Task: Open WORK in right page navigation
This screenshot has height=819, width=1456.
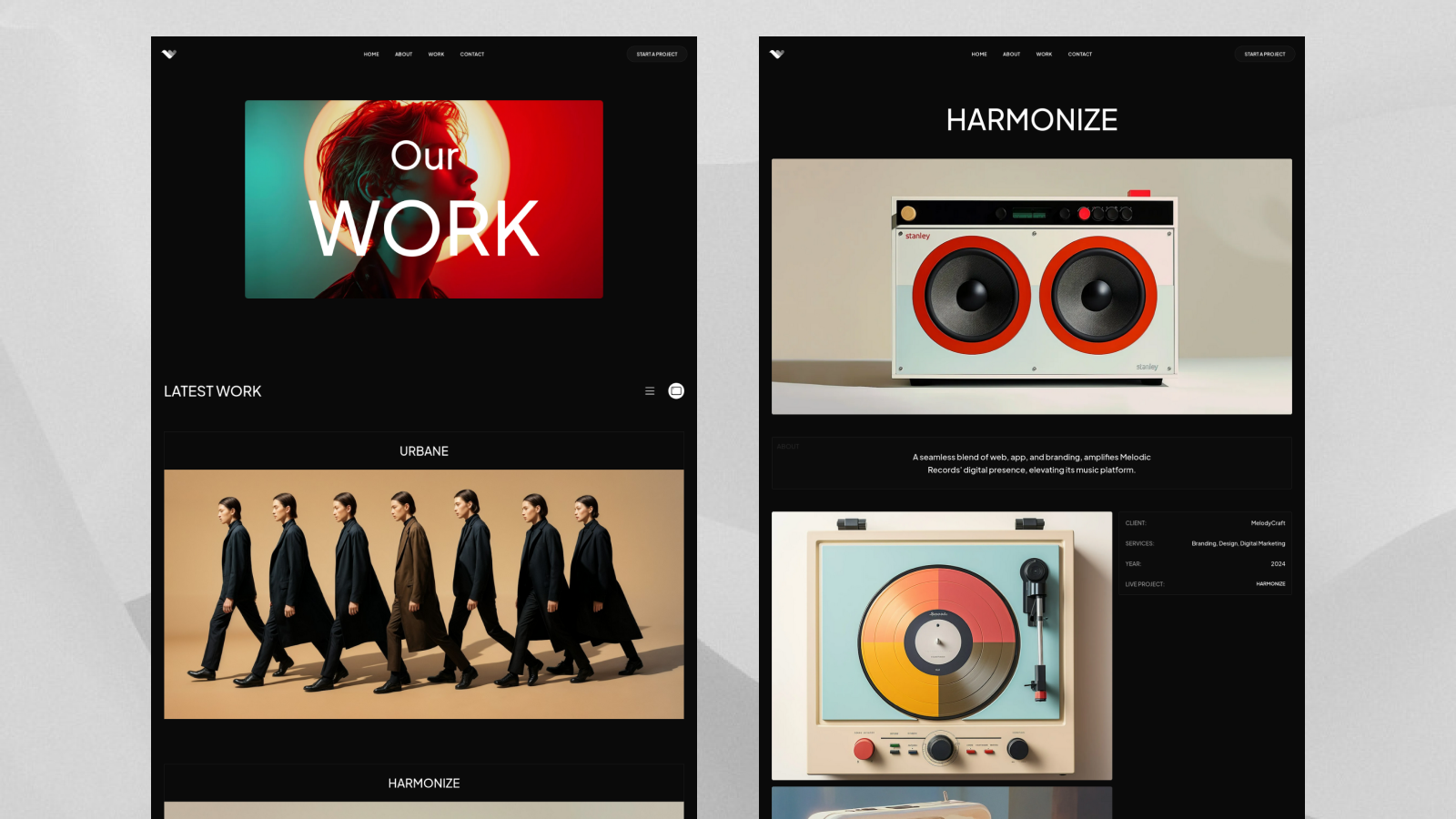Action: (x=1044, y=55)
